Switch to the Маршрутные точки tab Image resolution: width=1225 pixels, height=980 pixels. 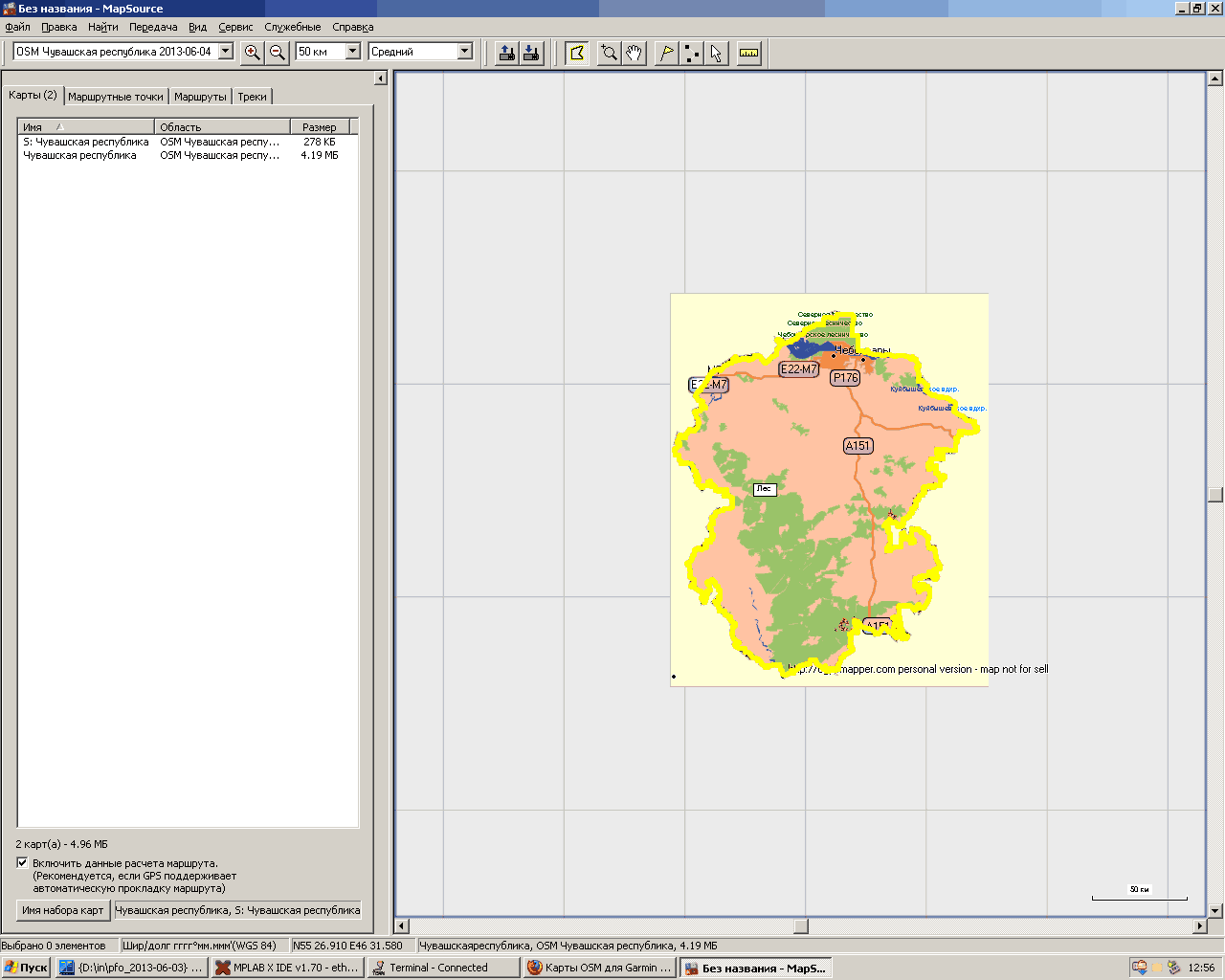pos(116,97)
